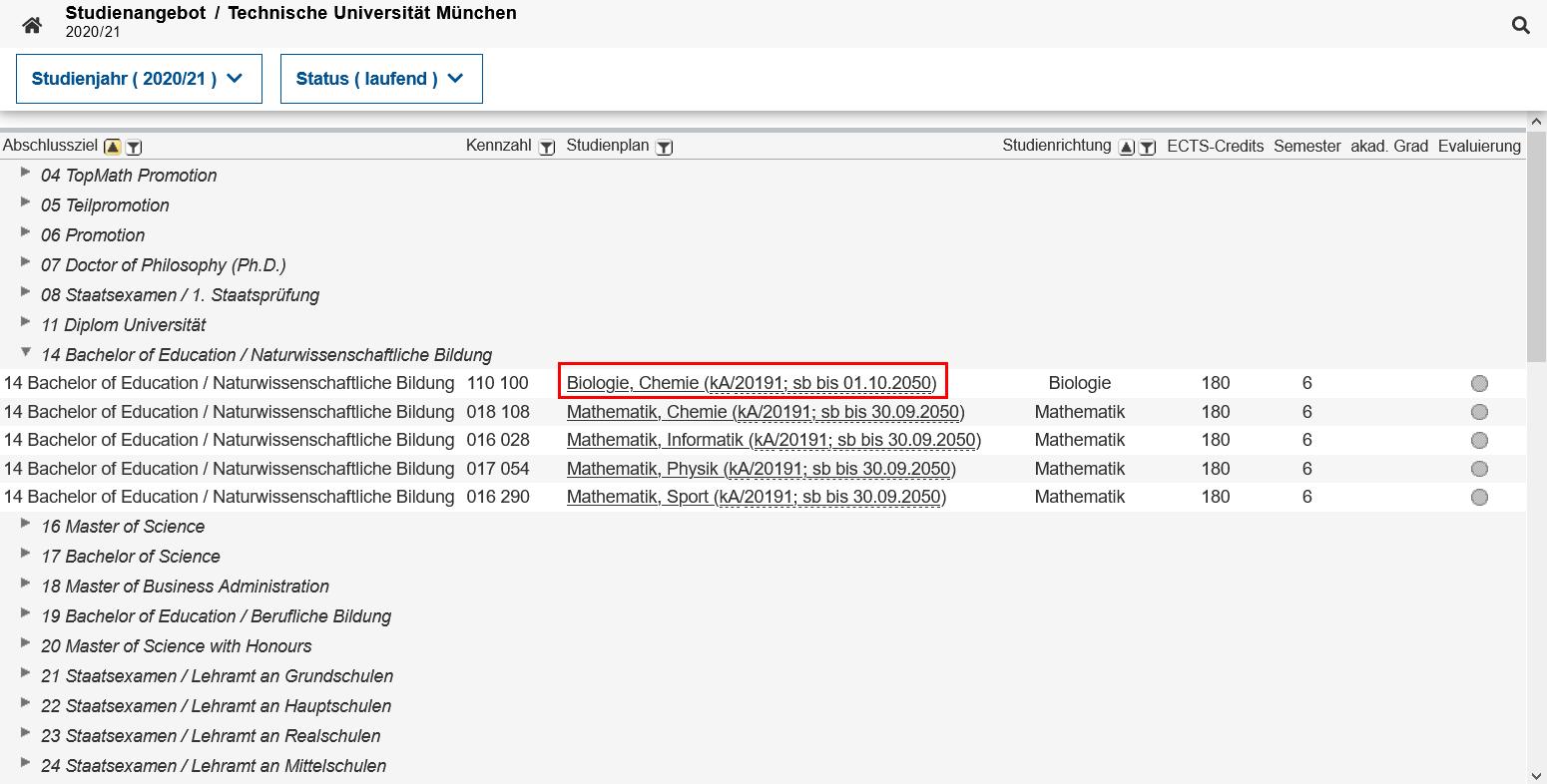
Task: Click the Kennzahl column filter icon
Action: coord(546,148)
